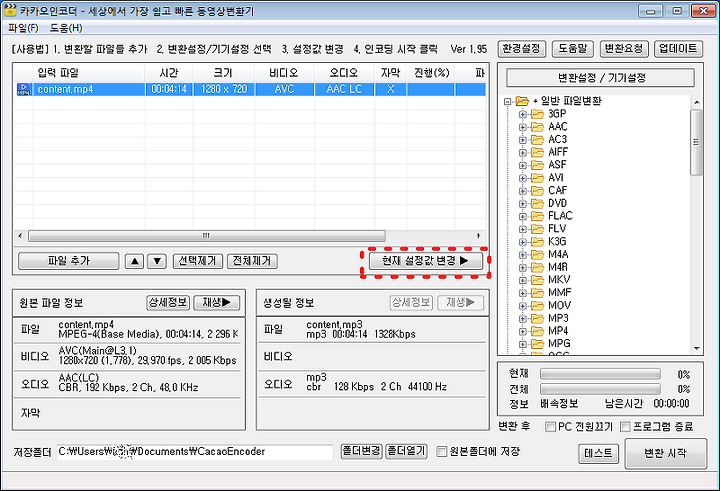Viewport: 720px width, 491px height.
Task: Expand the MKV tree node
Action: (x=523, y=280)
